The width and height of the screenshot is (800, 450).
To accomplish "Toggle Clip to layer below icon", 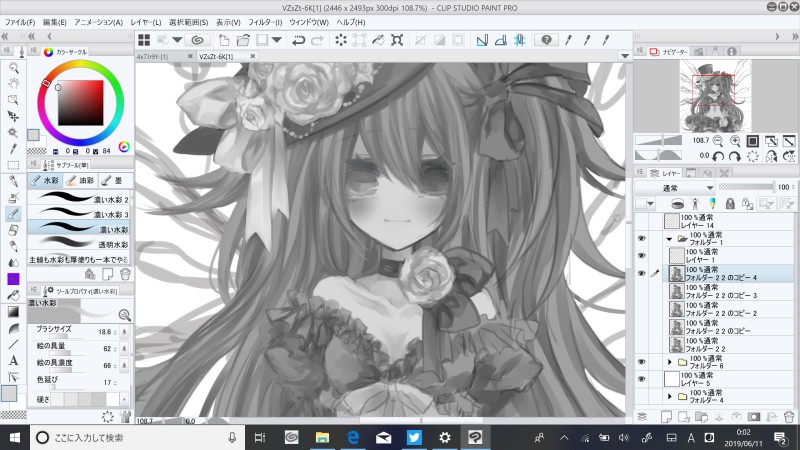I will (x=677, y=204).
